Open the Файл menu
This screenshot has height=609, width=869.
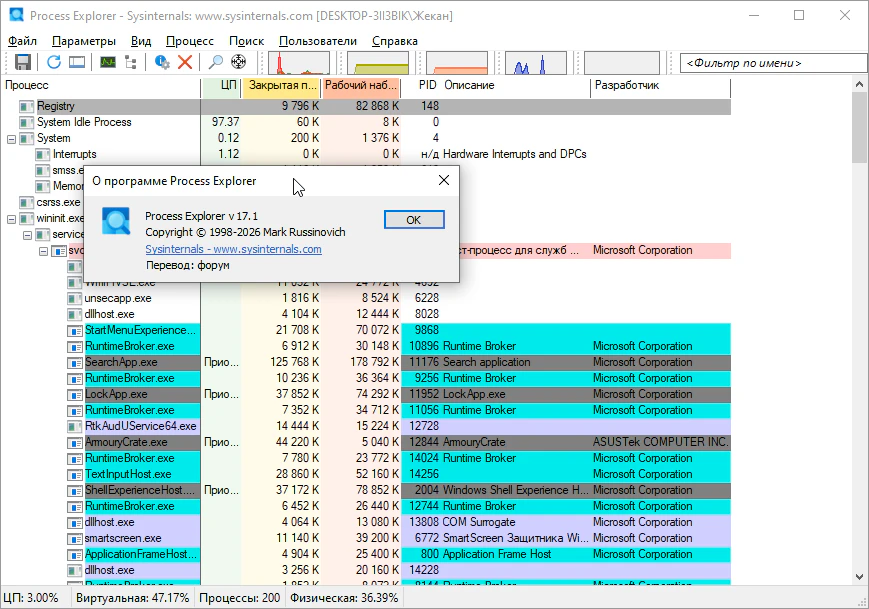tap(22, 41)
